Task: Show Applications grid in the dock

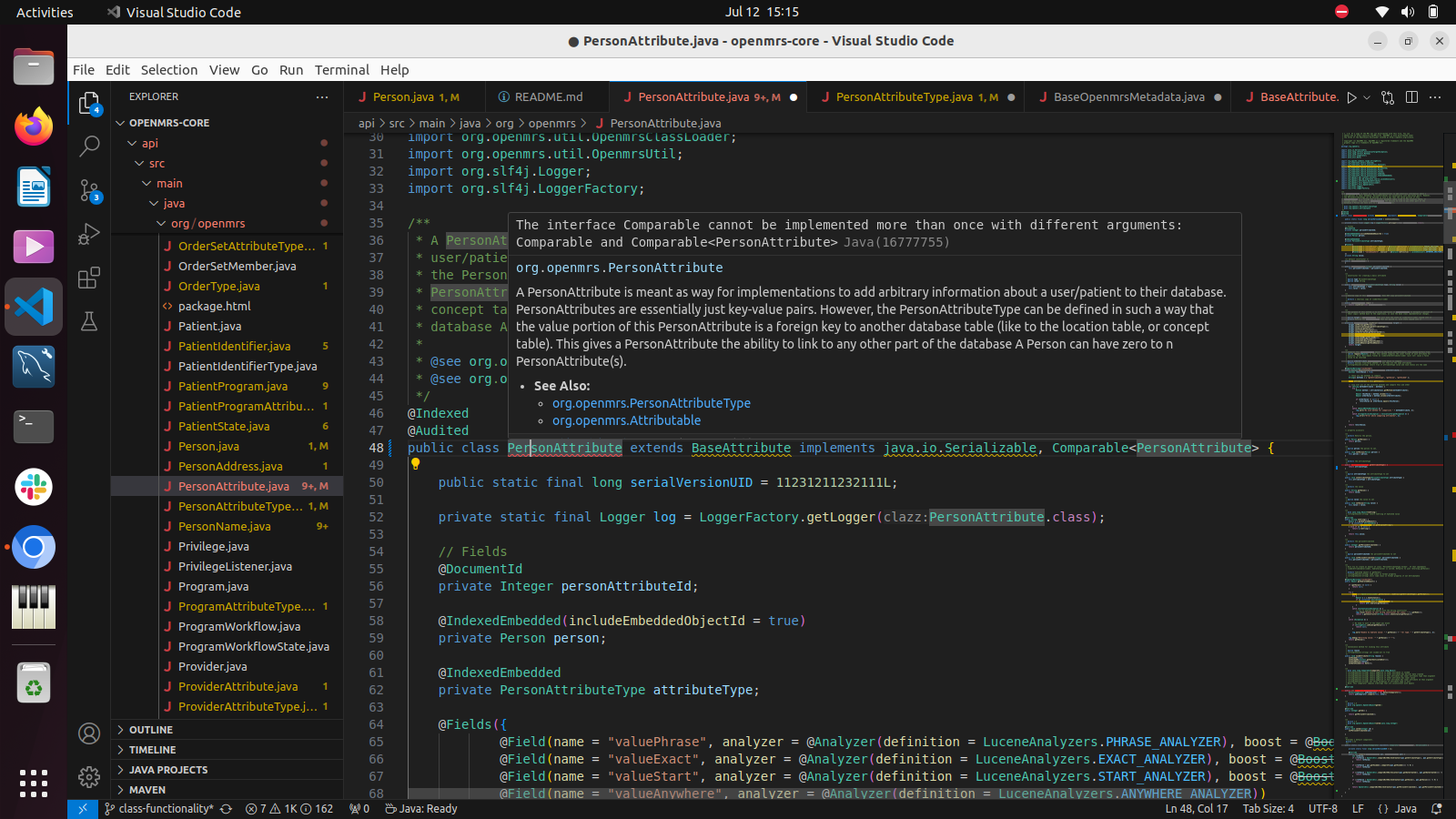Action: coord(34,784)
